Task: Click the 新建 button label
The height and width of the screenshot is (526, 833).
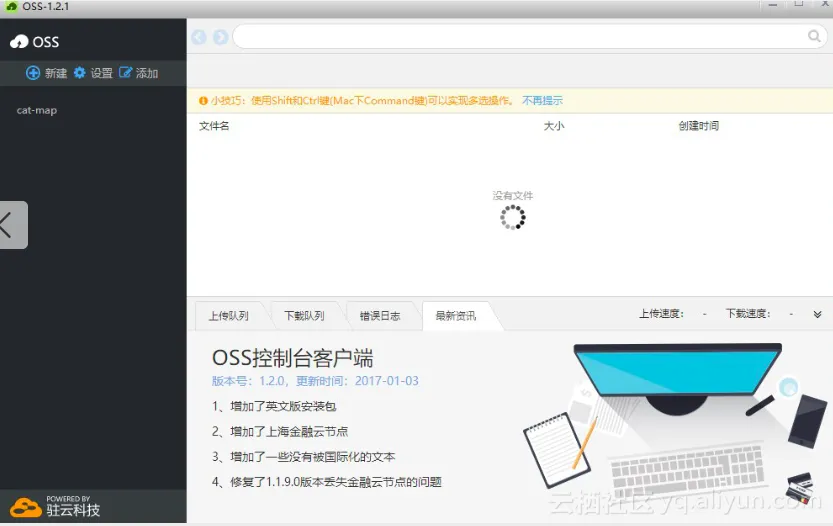Action: (x=56, y=73)
